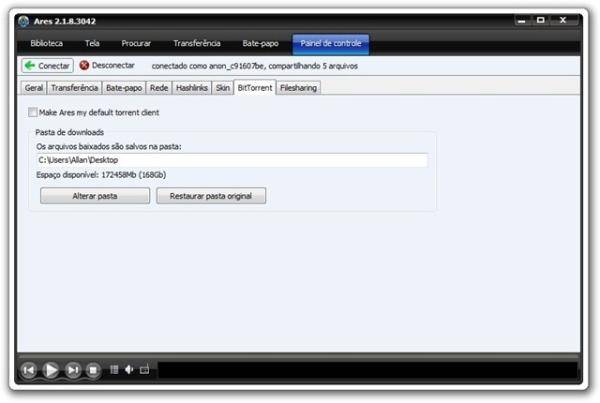Screen dimensions: 600x403
Task: Click the download folder path field
Action: 232,160
